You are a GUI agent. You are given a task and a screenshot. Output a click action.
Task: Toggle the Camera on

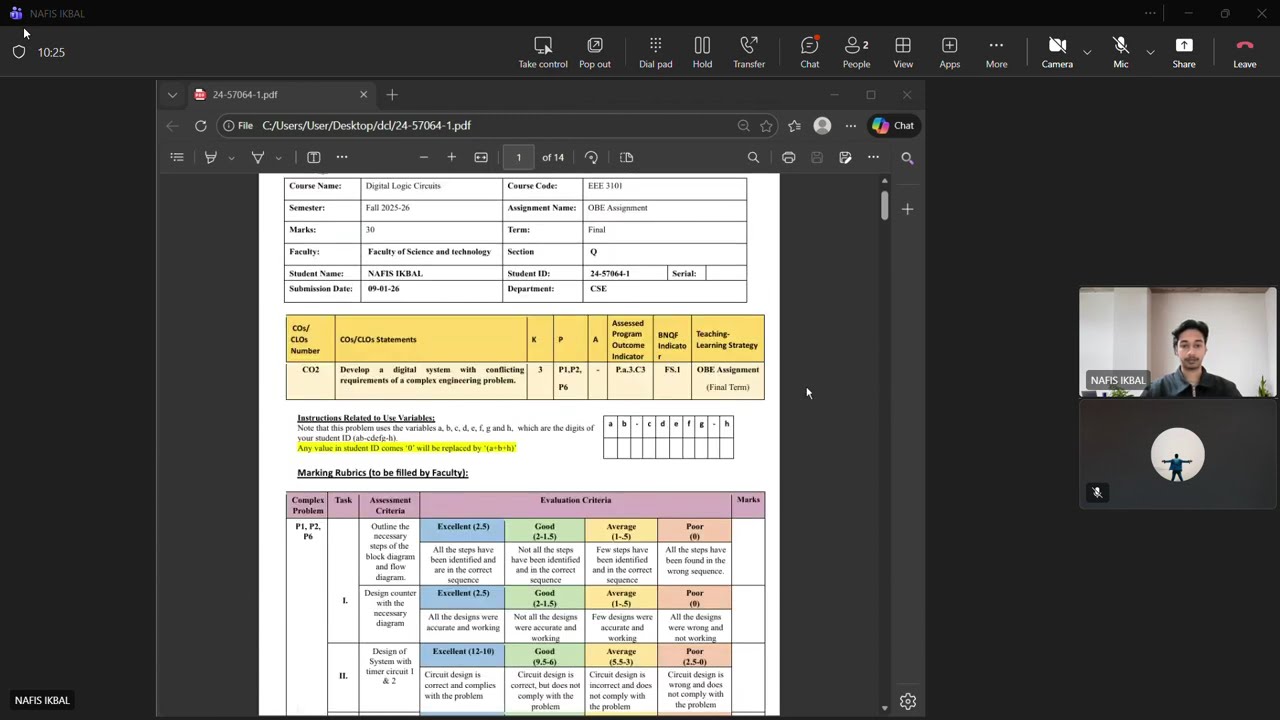point(1057,53)
